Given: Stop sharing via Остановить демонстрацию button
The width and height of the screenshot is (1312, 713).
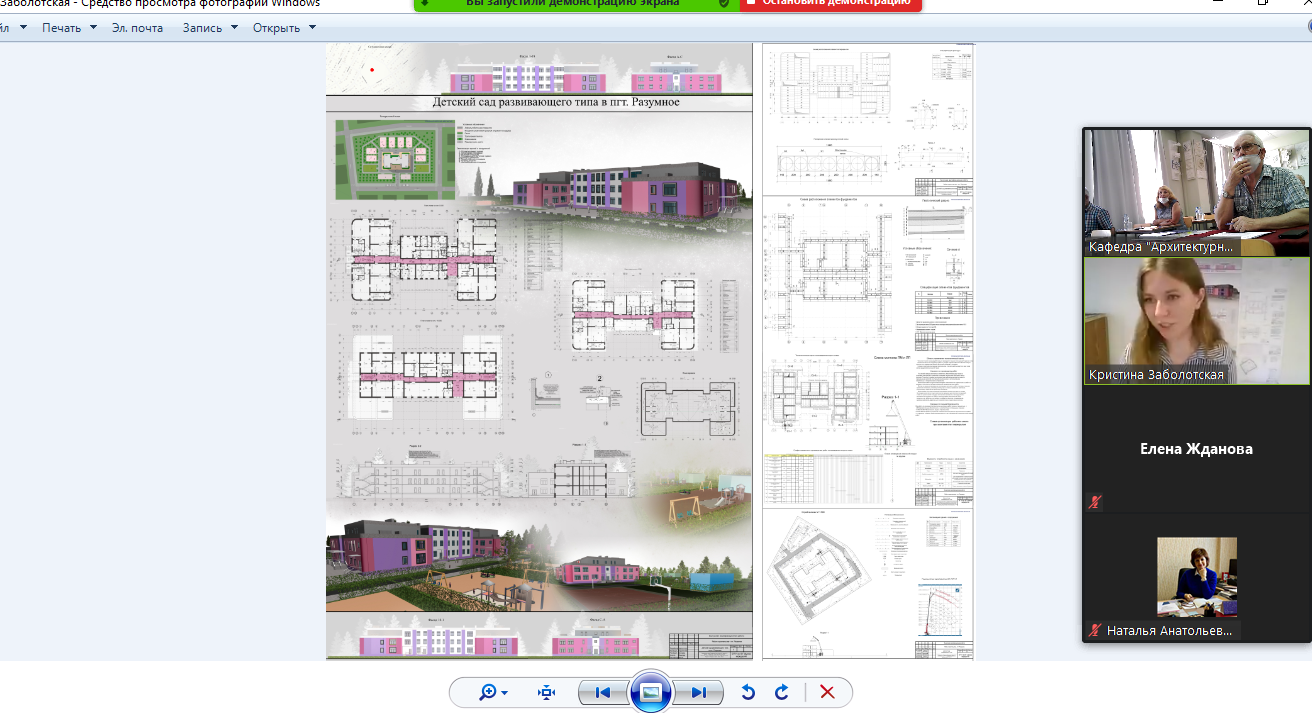Looking at the screenshot, I should pyautogui.click(x=831, y=4).
